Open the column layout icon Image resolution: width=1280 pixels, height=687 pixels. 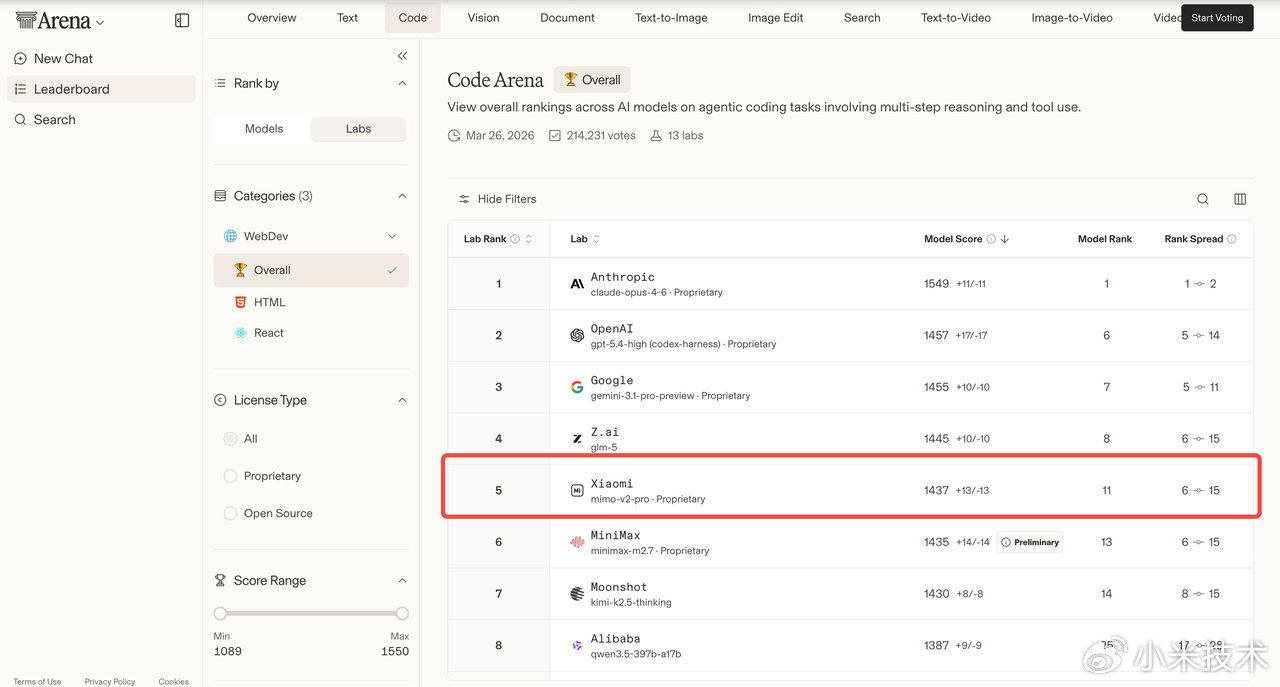(x=1240, y=199)
